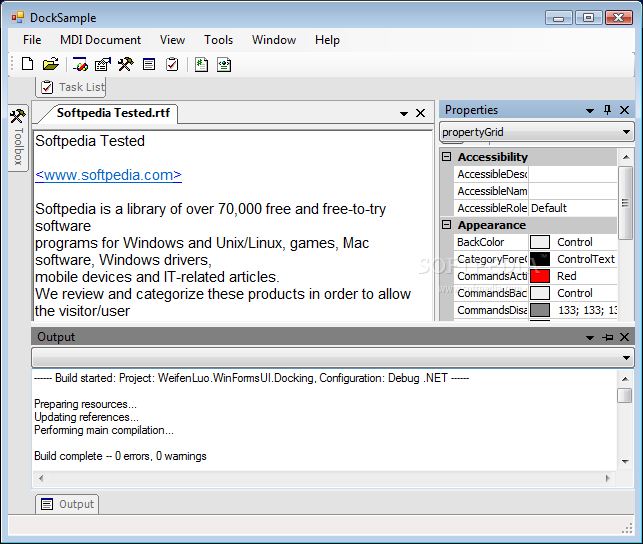Click property grid scroll up arrow
Screen dimensions: 643x544
pos(626,157)
